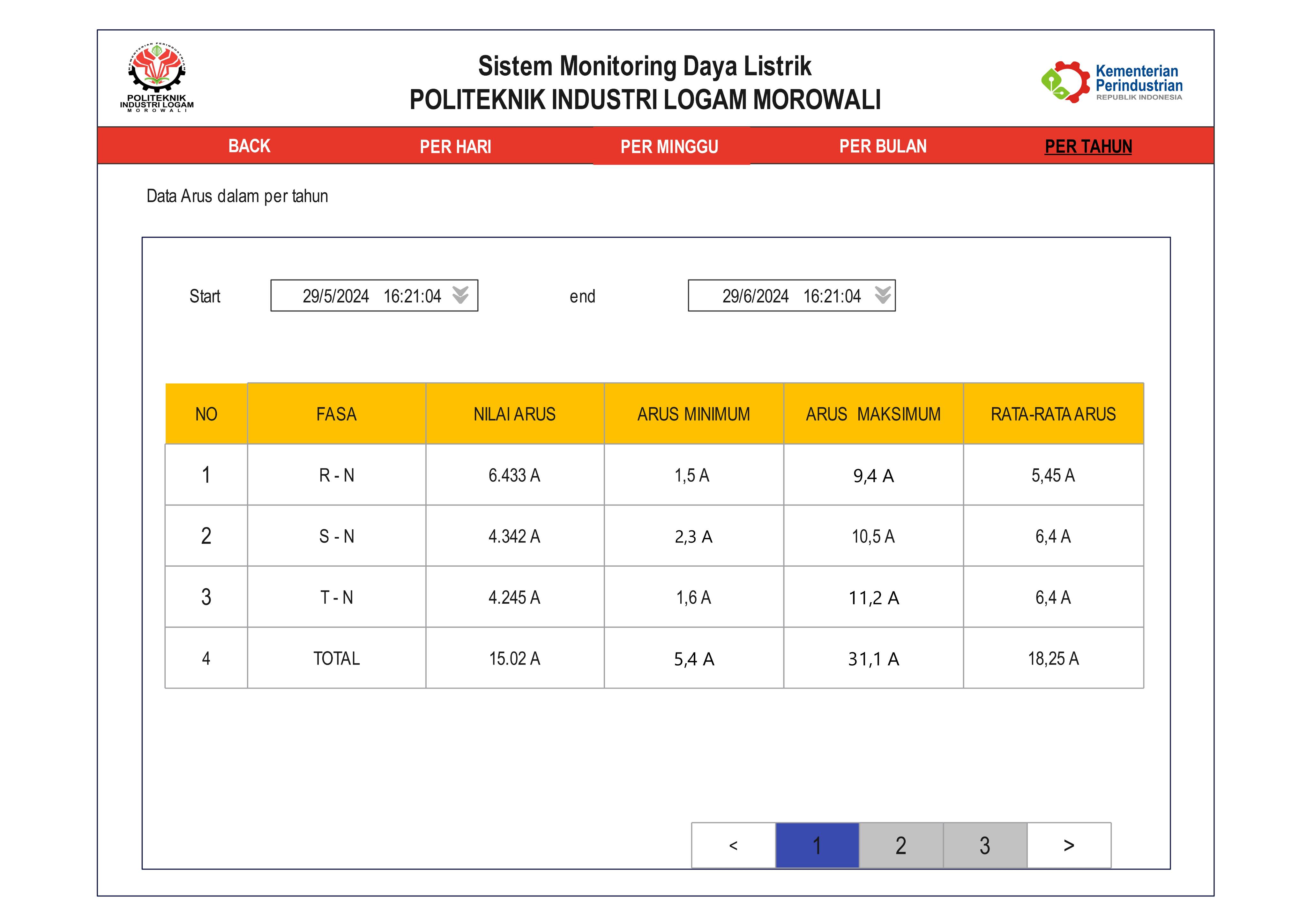Image resolution: width=1307 pixels, height=924 pixels.
Task: Click the Start label
Action: 205,296
